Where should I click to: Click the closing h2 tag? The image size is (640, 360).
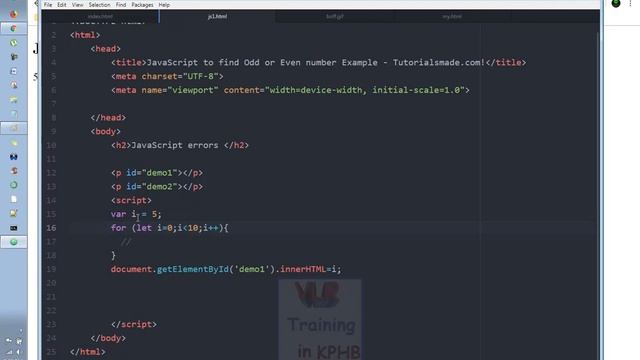tap(236, 145)
